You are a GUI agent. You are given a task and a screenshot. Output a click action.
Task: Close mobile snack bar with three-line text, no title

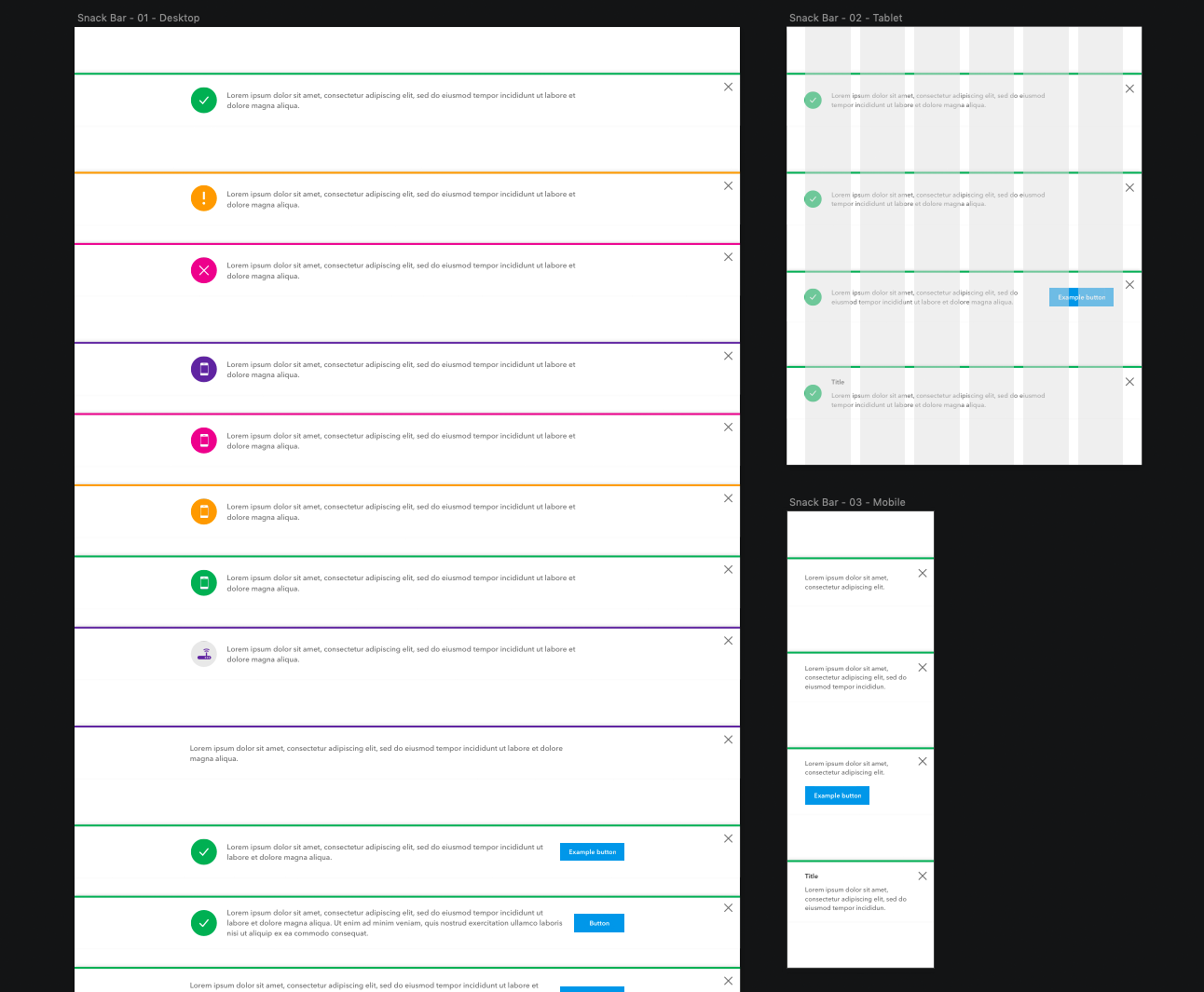click(x=923, y=667)
